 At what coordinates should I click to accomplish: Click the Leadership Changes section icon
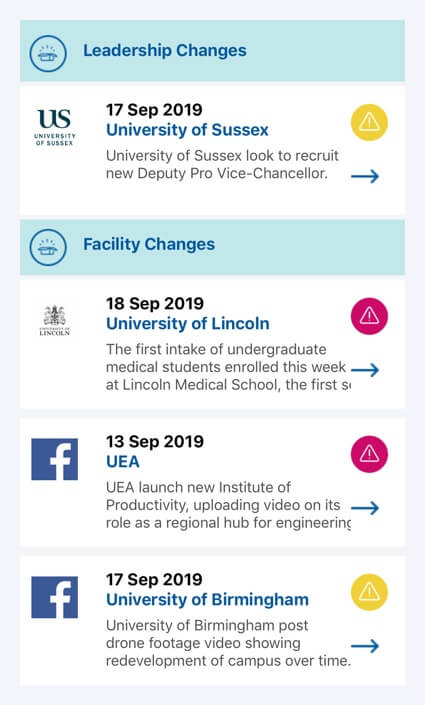[48, 54]
